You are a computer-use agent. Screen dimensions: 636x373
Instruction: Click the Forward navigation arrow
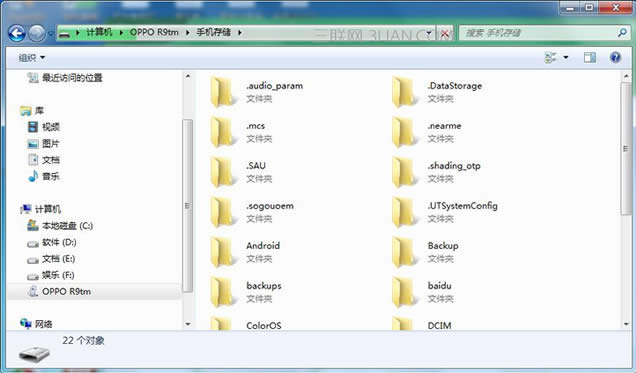point(37,33)
